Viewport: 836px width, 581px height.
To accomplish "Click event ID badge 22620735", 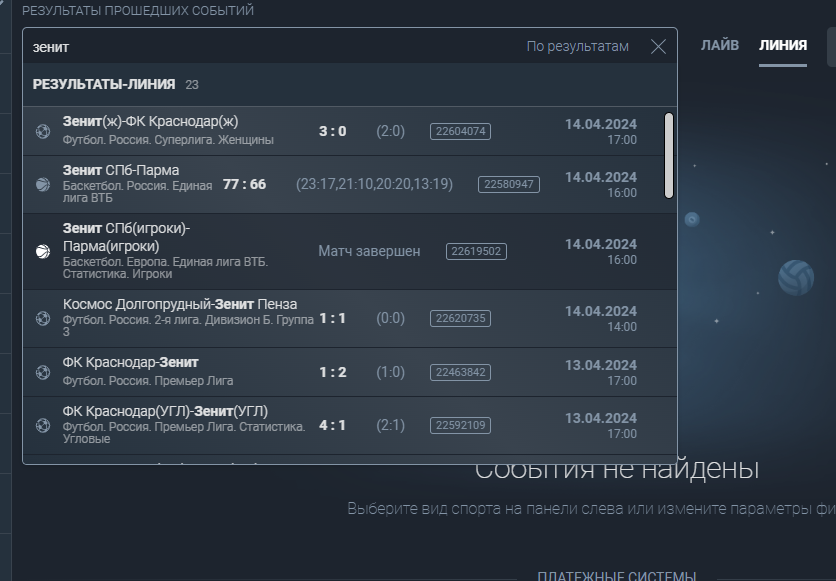I will [461, 318].
